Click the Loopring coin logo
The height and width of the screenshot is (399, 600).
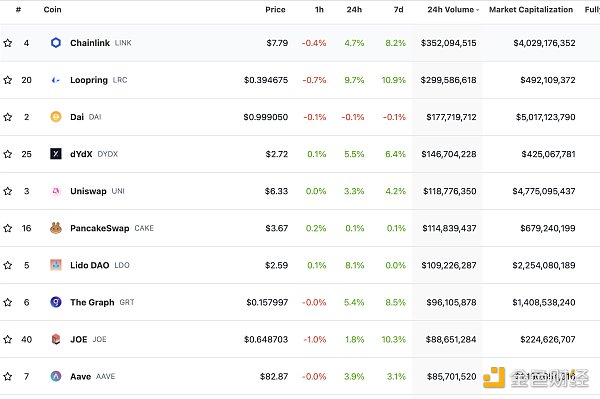[x=56, y=80]
